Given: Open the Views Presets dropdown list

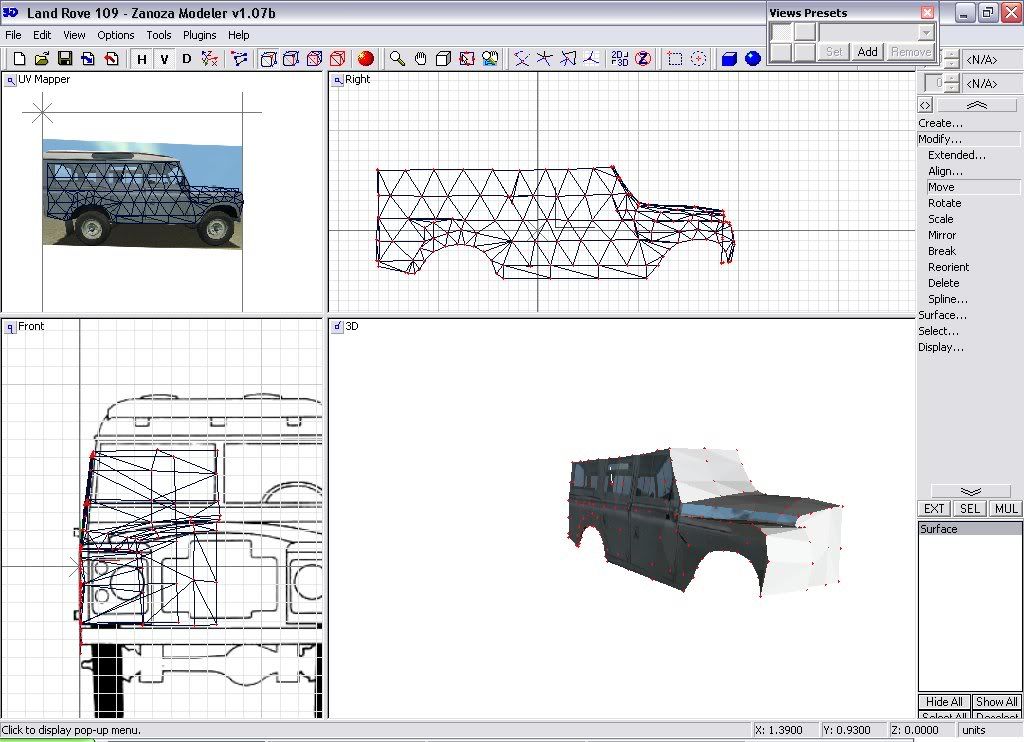Looking at the screenshot, I should click(926, 32).
